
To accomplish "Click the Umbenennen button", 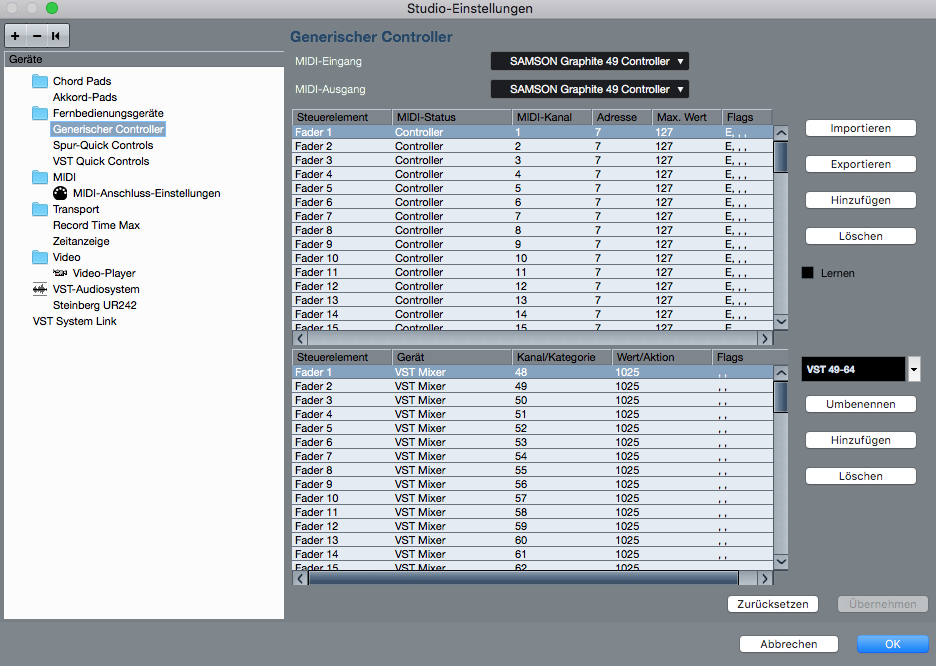I will coord(860,404).
